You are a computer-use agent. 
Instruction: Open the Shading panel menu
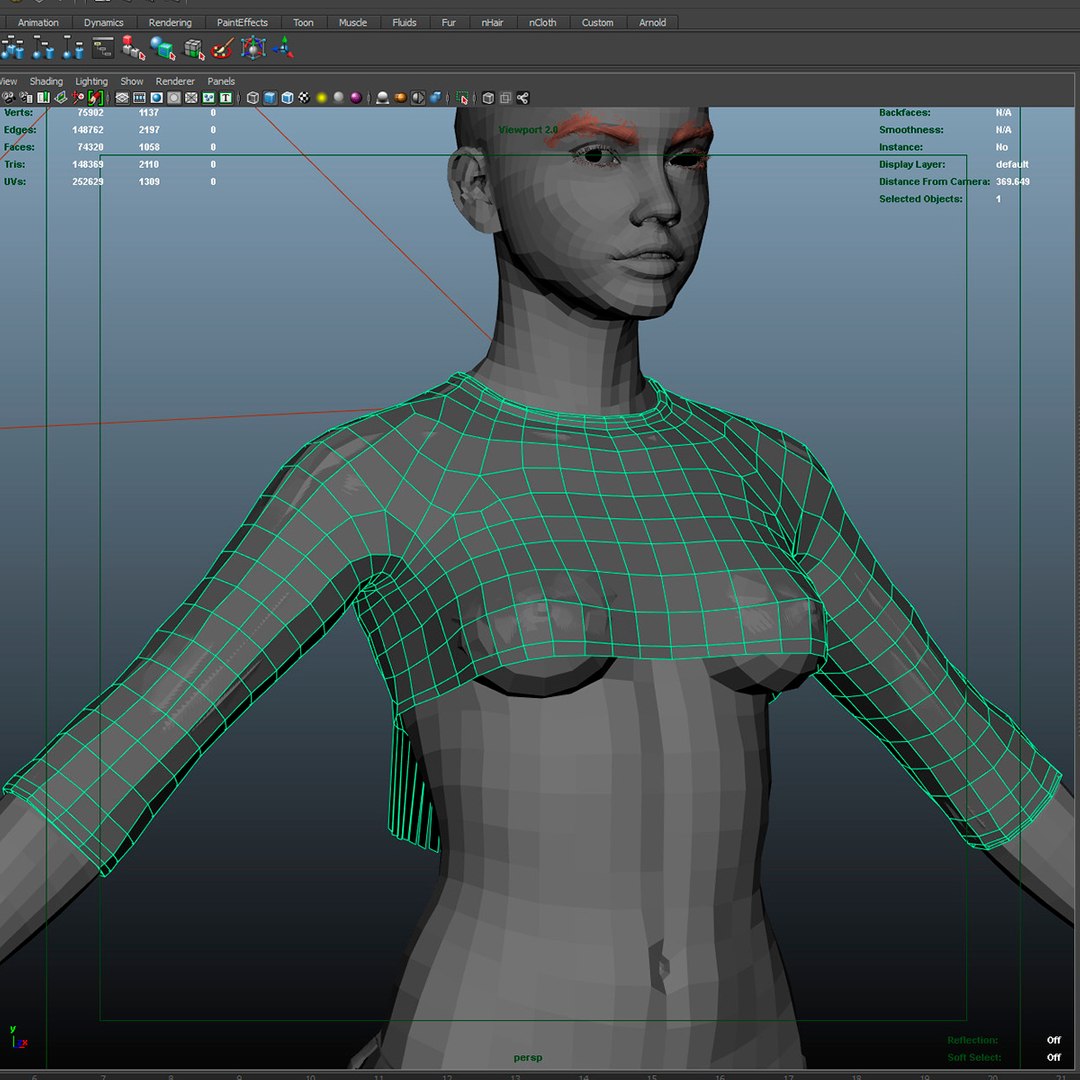(x=46, y=81)
